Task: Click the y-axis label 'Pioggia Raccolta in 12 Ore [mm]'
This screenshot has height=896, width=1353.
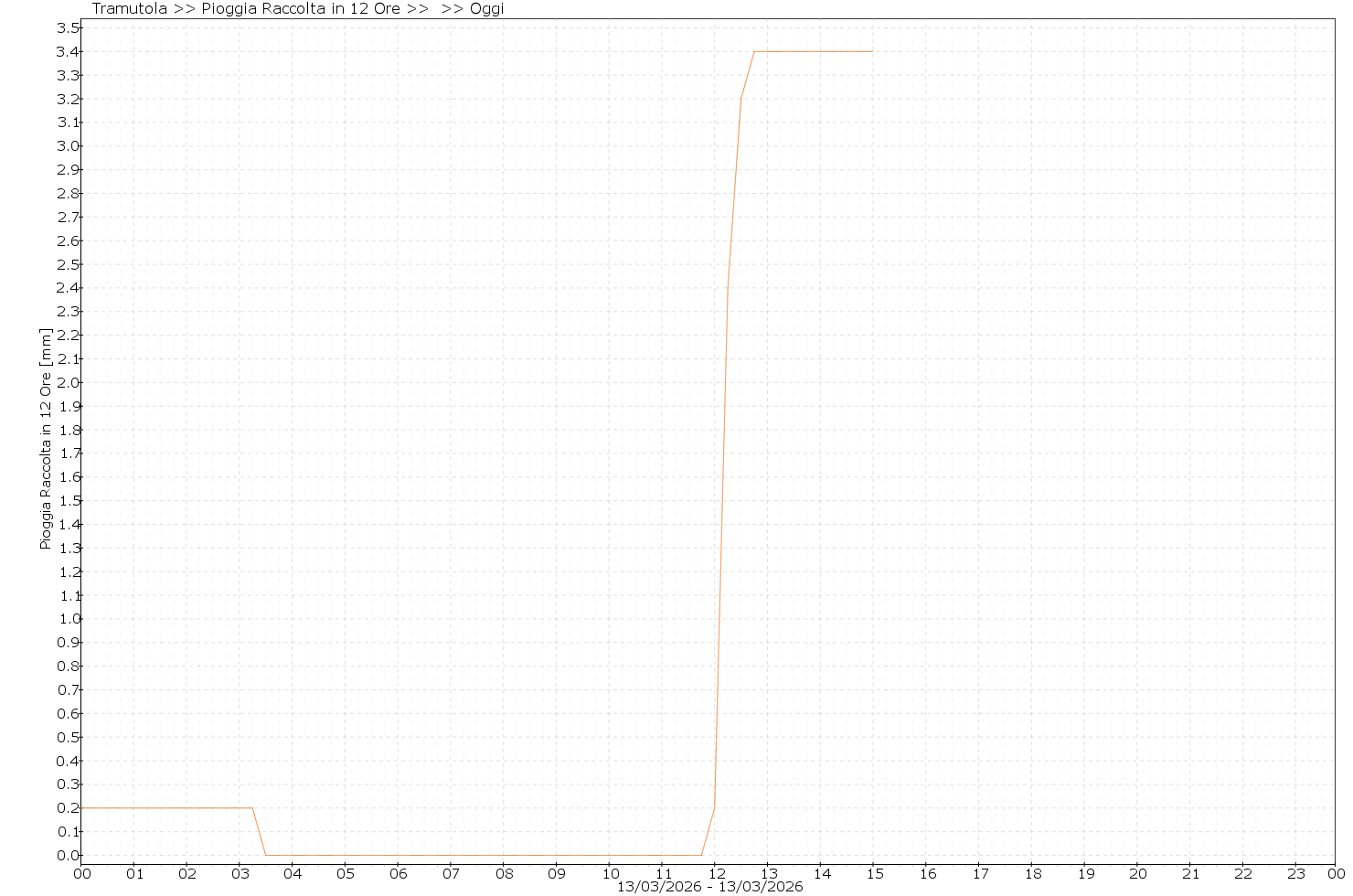Action: (x=46, y=439)
